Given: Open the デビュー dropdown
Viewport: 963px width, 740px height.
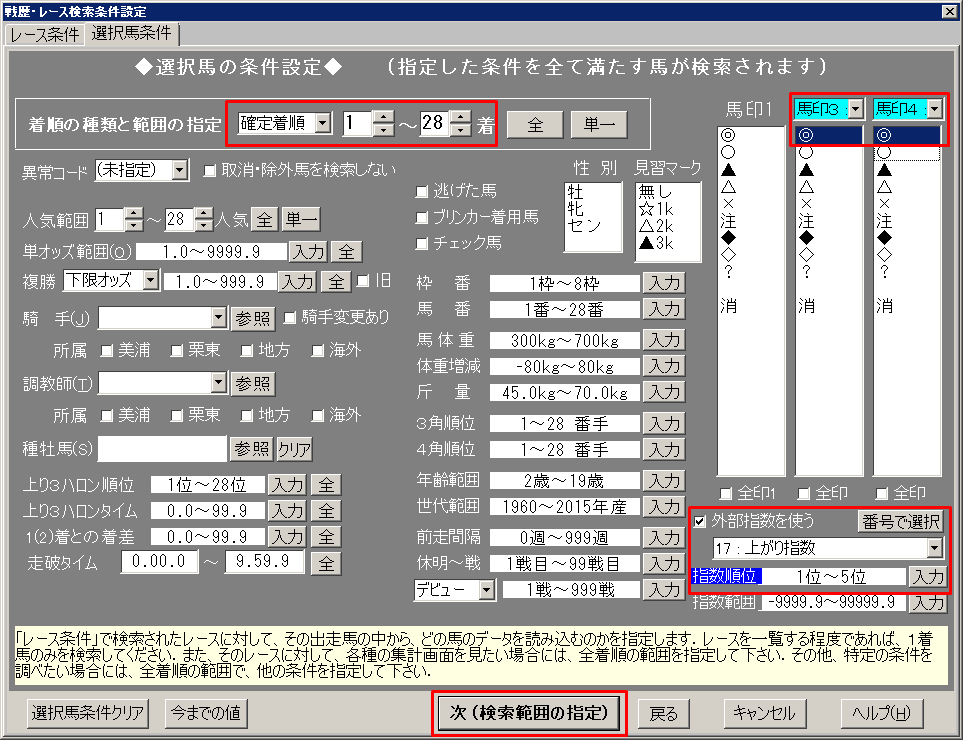Looking at the screenshot, I should tap(486, 590).
